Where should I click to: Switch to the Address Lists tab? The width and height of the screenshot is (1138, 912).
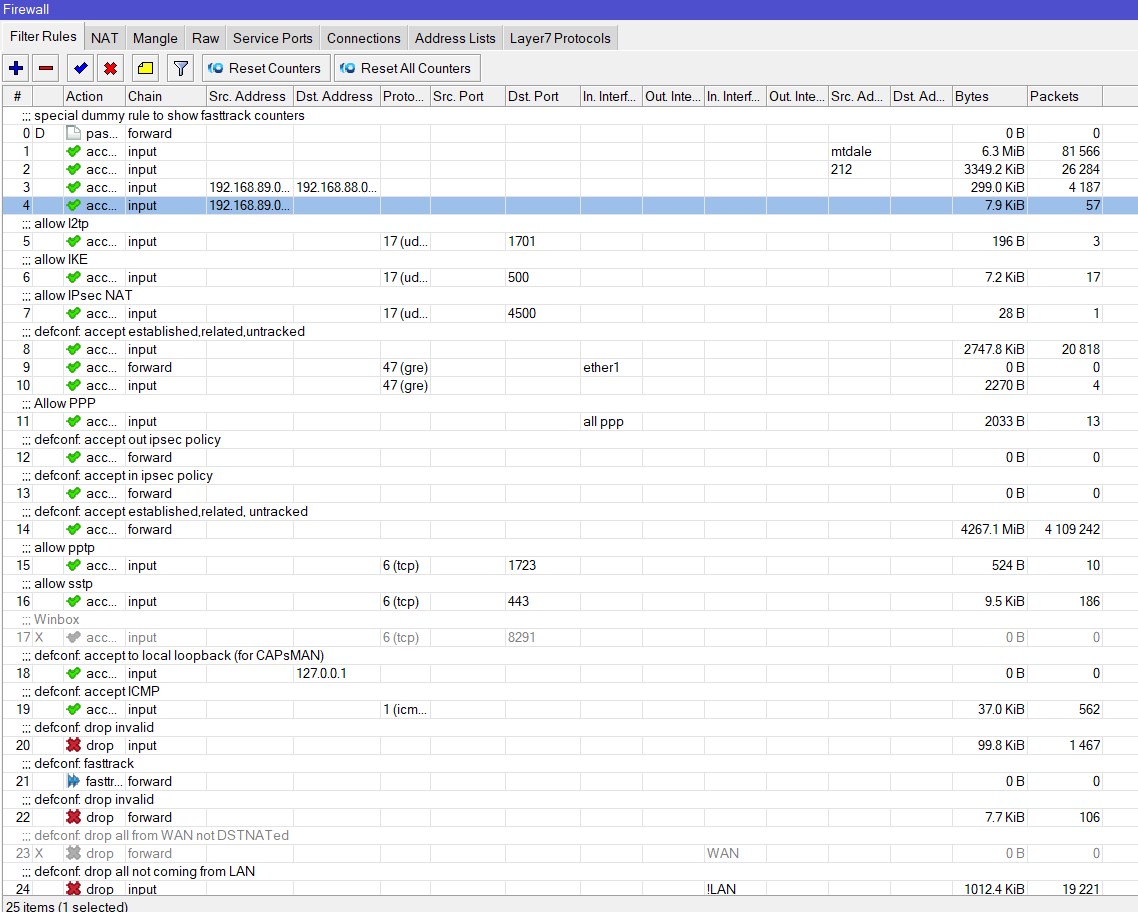click(455, 38)
